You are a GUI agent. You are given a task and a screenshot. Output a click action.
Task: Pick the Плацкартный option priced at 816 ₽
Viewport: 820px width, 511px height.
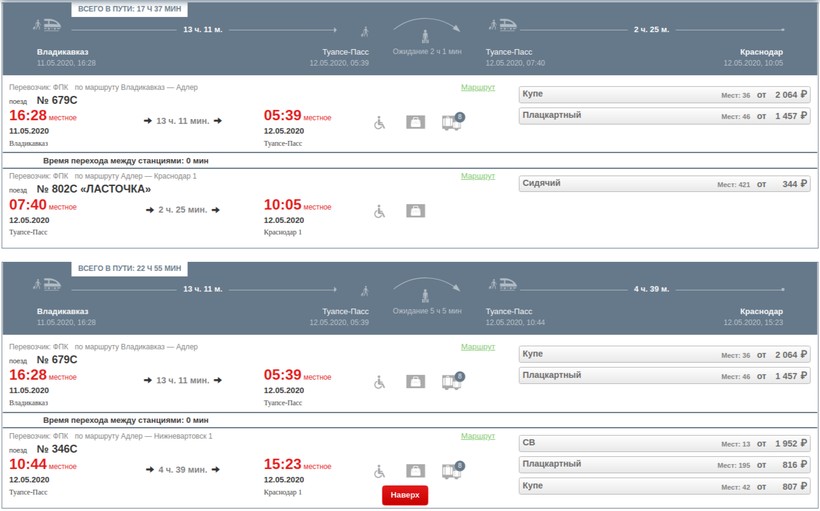665,465
